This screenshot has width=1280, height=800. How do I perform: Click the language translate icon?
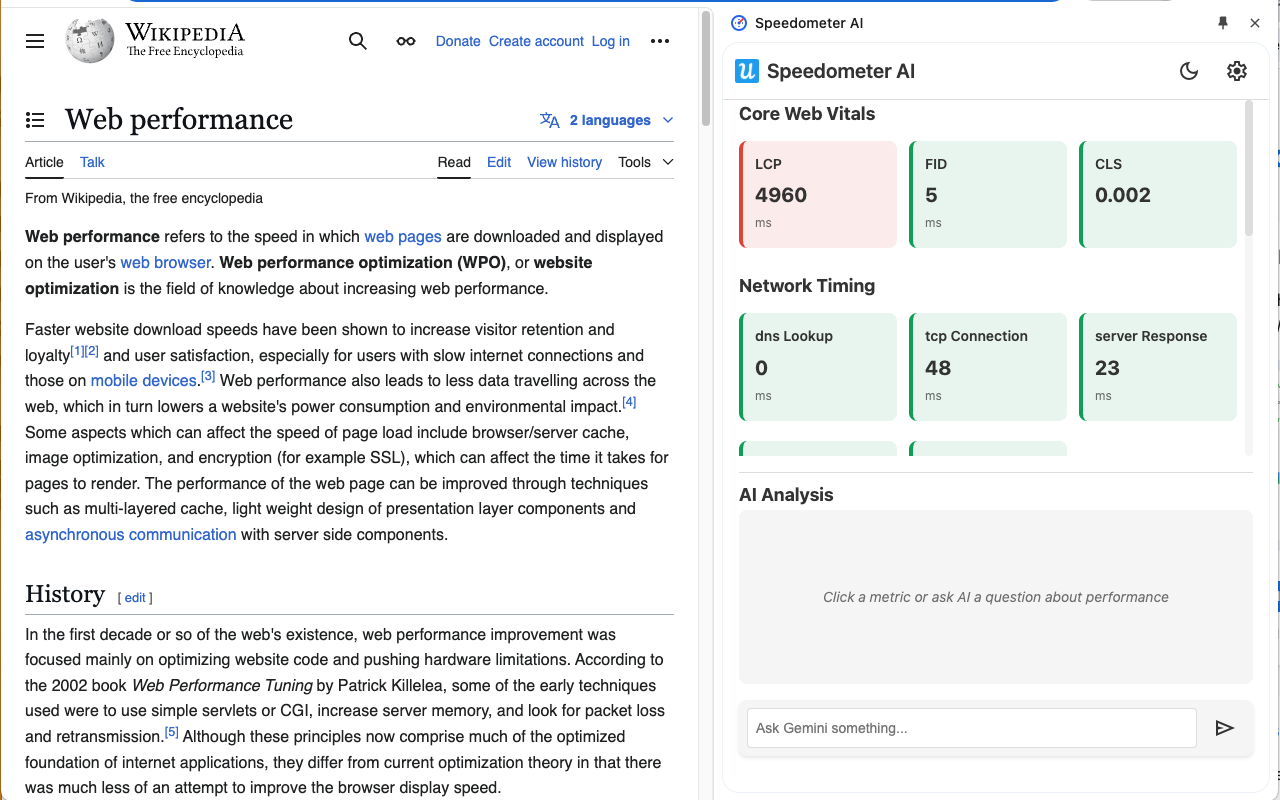[550, 120]
